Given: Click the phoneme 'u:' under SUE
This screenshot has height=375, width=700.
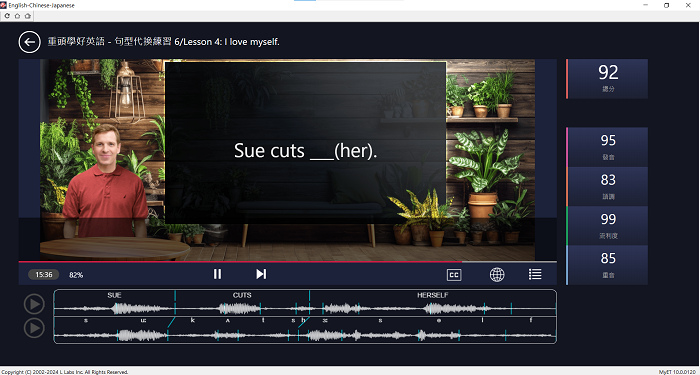Looking at the screenshot, I should (x=143, y=320).
